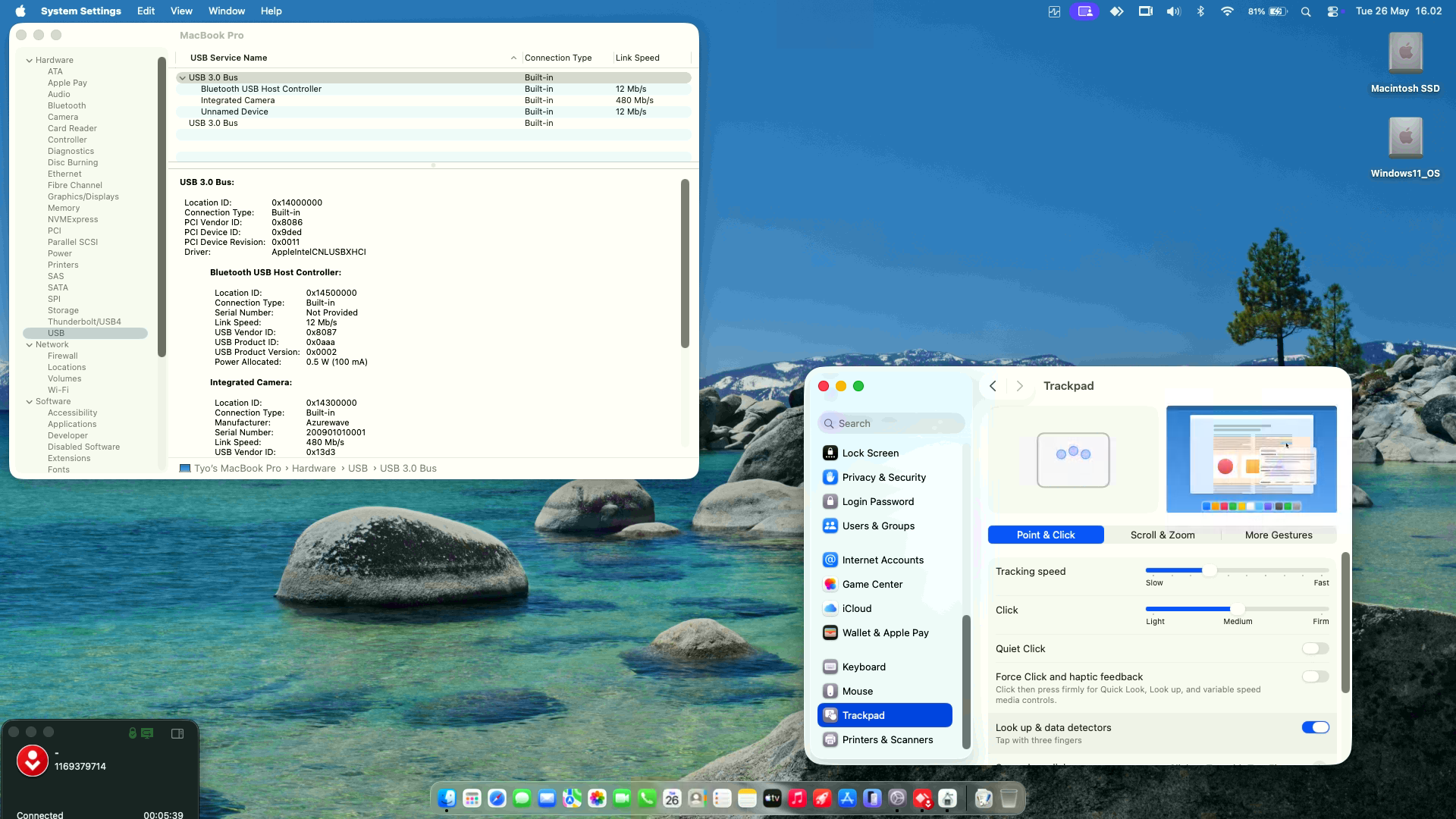Open Printers & Scanners icon
The height and width of the screenshot is (819, 1456).
point(830,739)
